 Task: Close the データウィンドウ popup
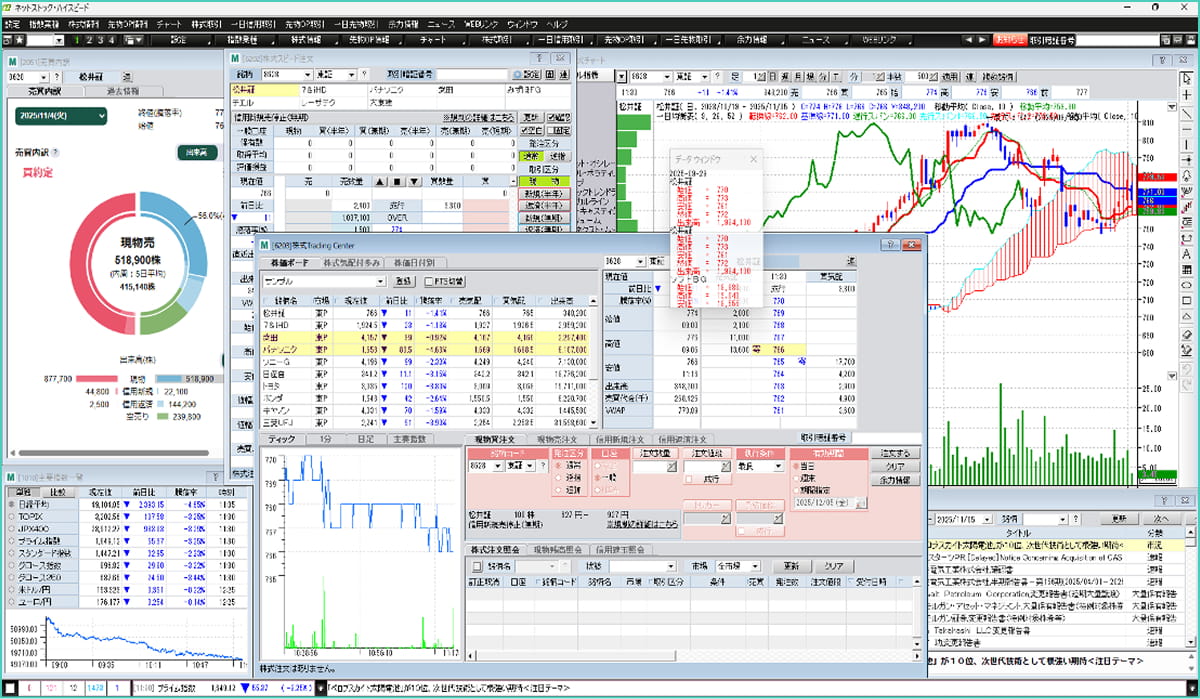[753, 158]
